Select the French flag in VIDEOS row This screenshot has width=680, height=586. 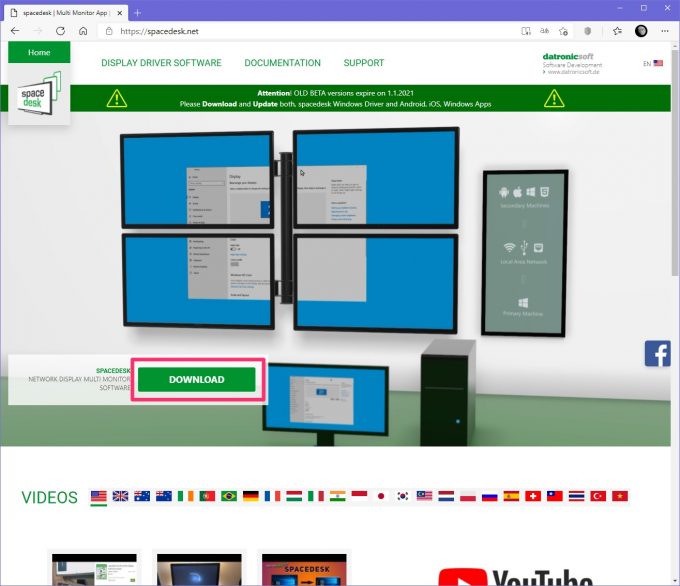(x=272, y=496)
